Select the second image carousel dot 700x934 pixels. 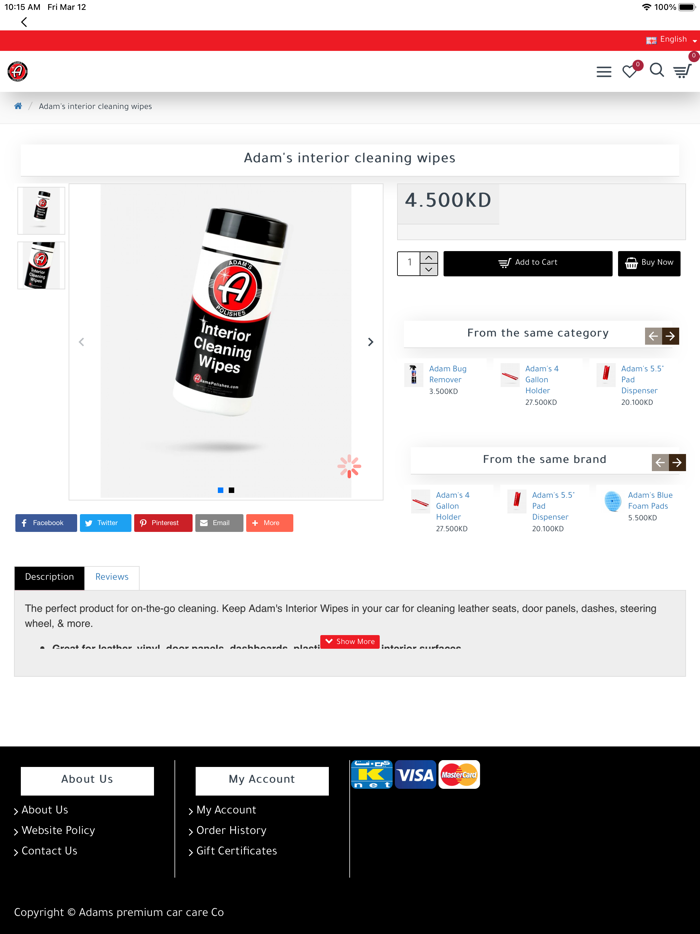(231, 490)
